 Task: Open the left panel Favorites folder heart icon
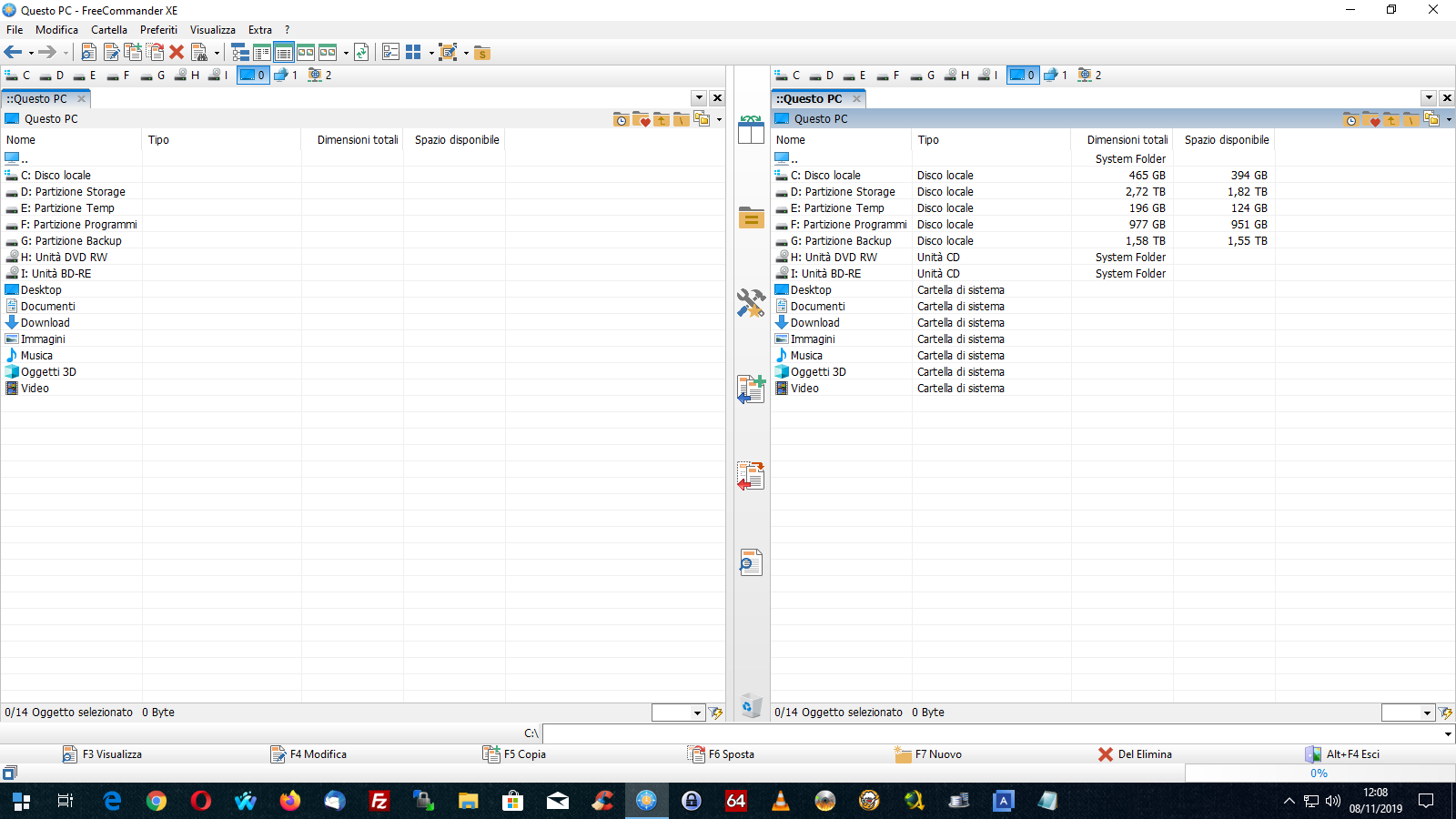[x=642, y=119]
